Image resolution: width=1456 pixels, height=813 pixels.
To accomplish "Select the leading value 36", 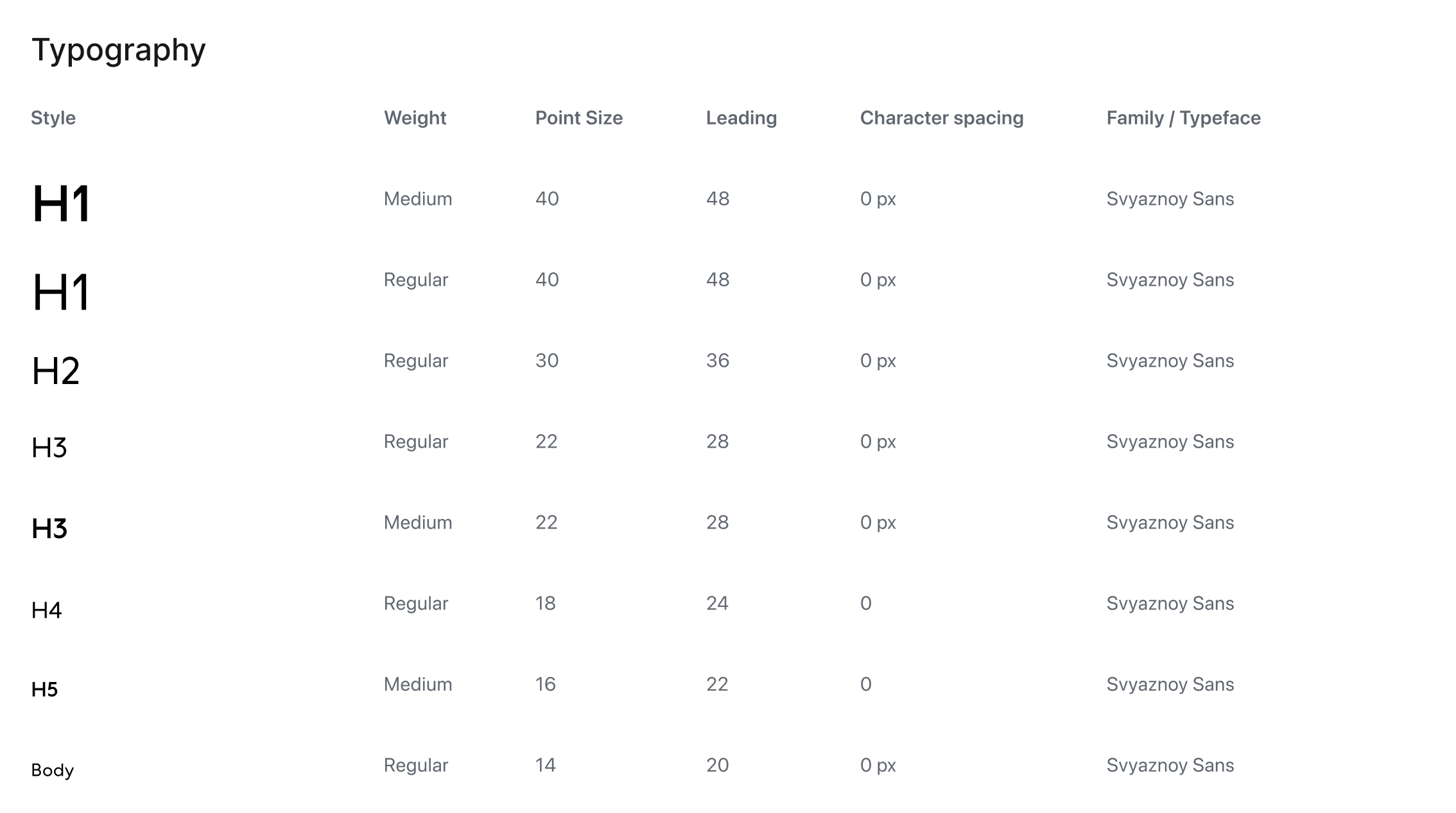I will click(717, 361).
